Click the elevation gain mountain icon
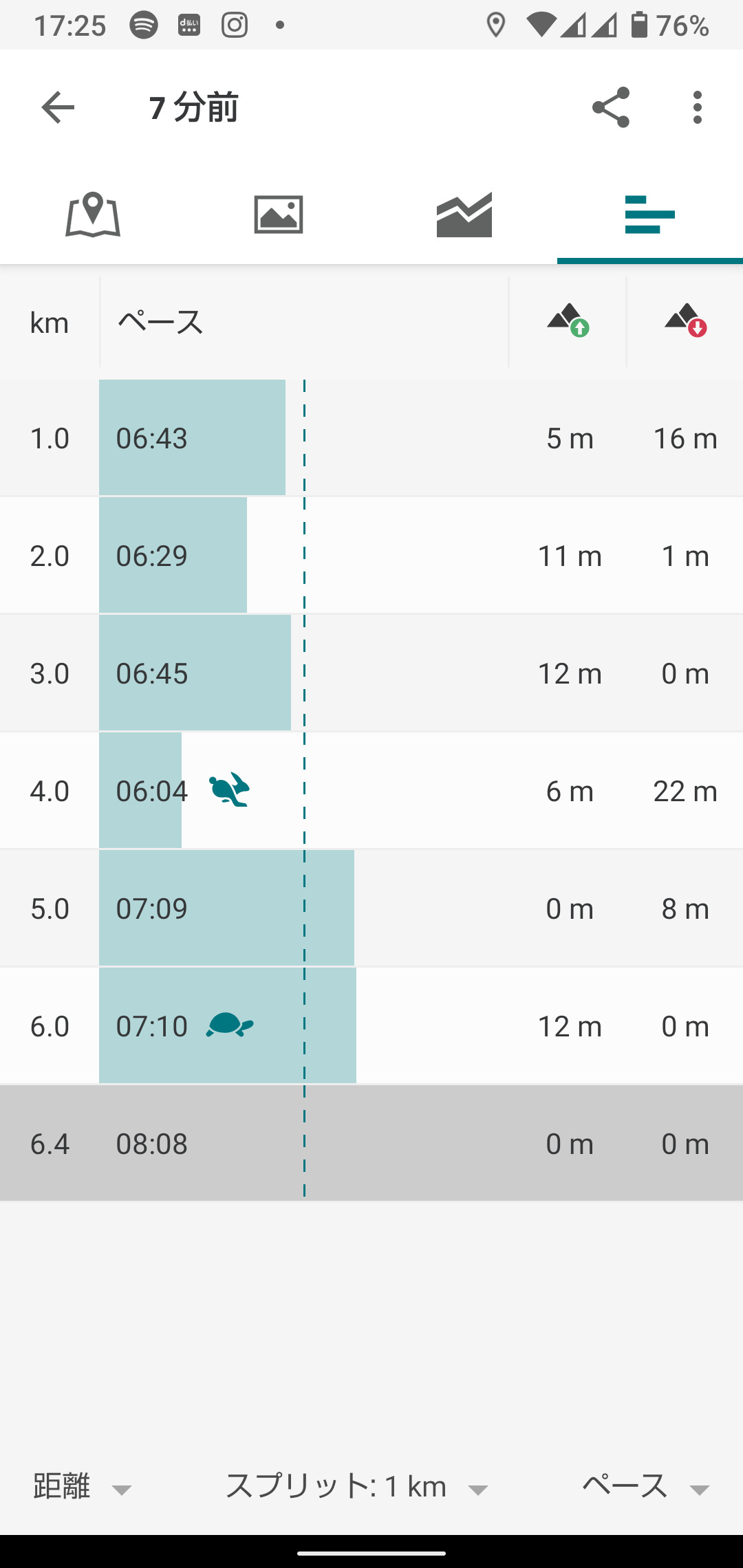Screen dimensions: 743x1568 568,320
